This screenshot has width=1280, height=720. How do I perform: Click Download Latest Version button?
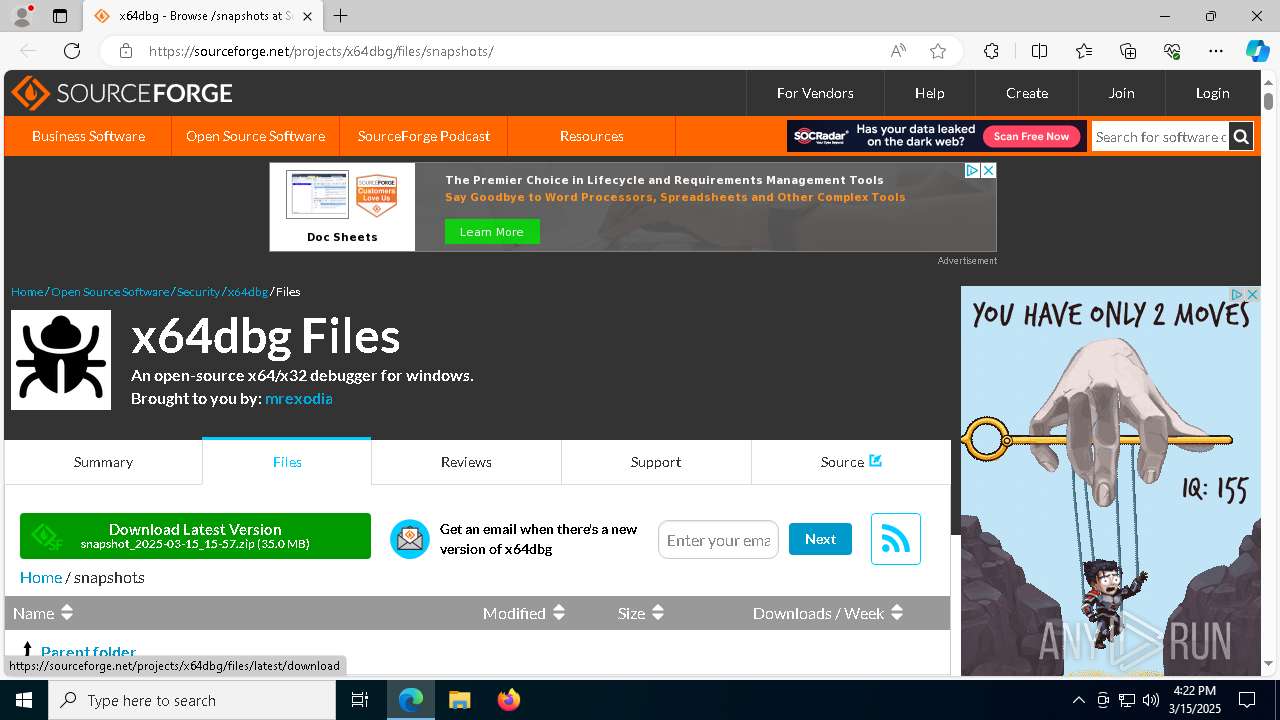point(195,536)
